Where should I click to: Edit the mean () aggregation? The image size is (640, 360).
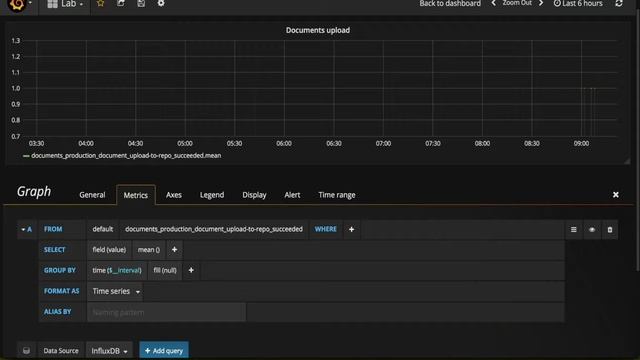[149, 250]
